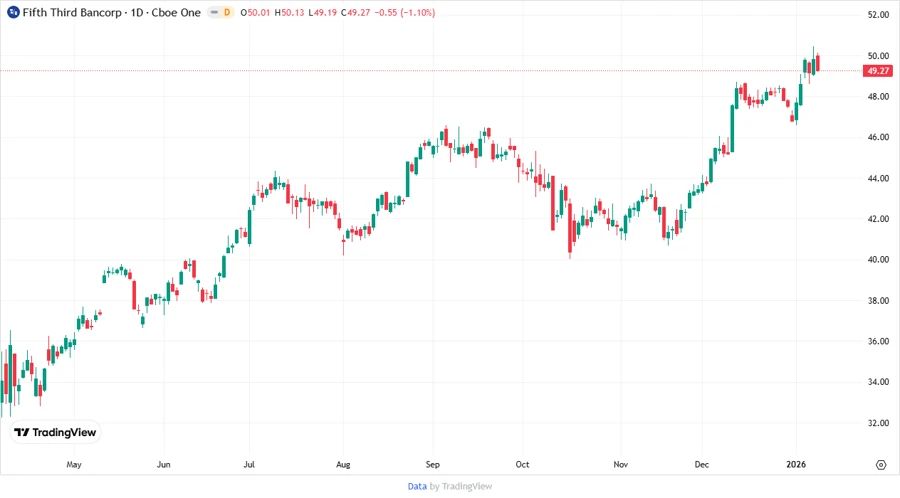The height and width of the screenshot is (498, 900).
Task: Click the close value C49.27
Action: pos(355,13)
